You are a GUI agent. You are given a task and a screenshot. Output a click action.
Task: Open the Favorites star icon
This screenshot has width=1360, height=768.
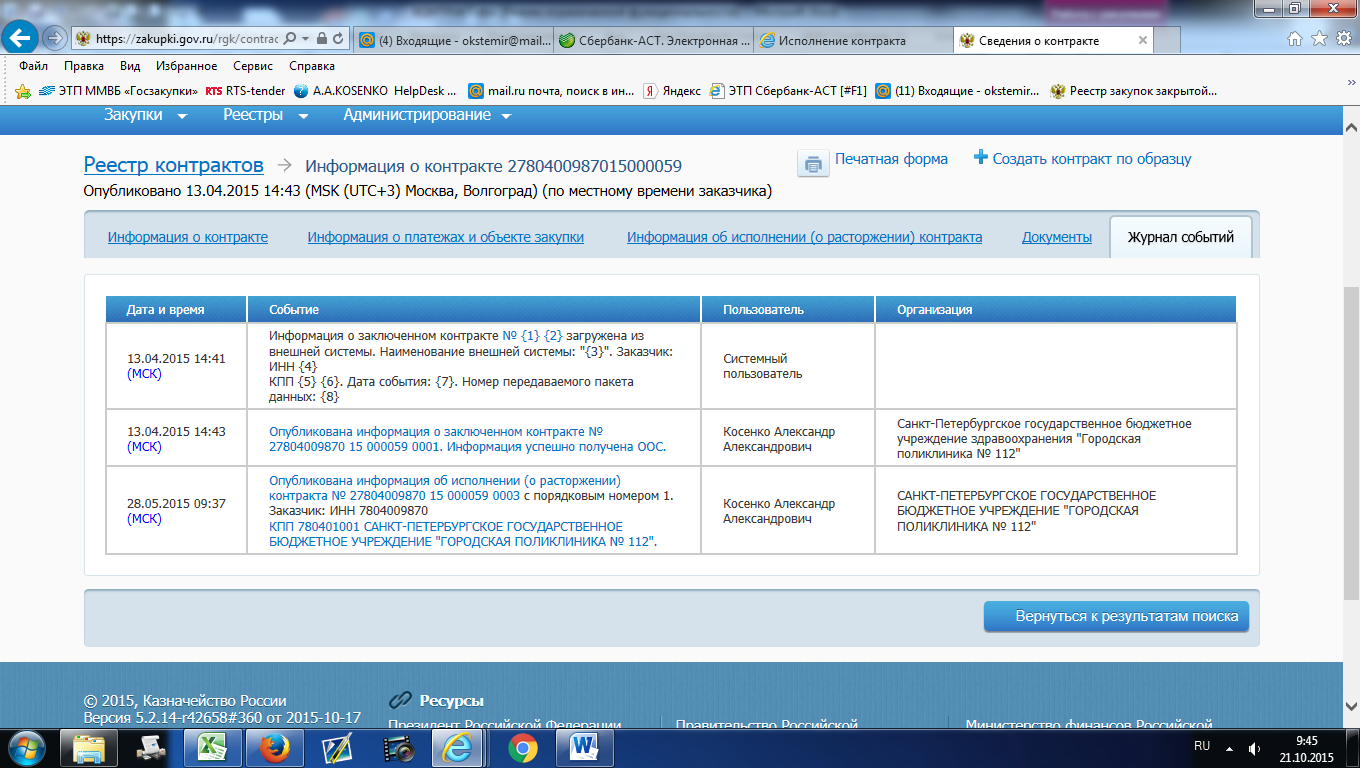pyautogui.click(x=1318, y=39)
